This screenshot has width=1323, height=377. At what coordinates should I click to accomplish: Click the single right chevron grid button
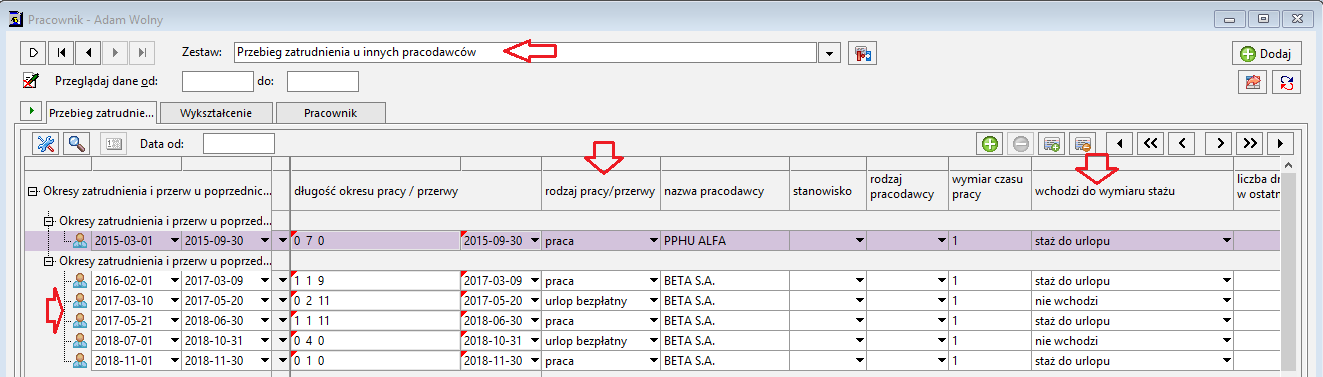point(1219,144)
